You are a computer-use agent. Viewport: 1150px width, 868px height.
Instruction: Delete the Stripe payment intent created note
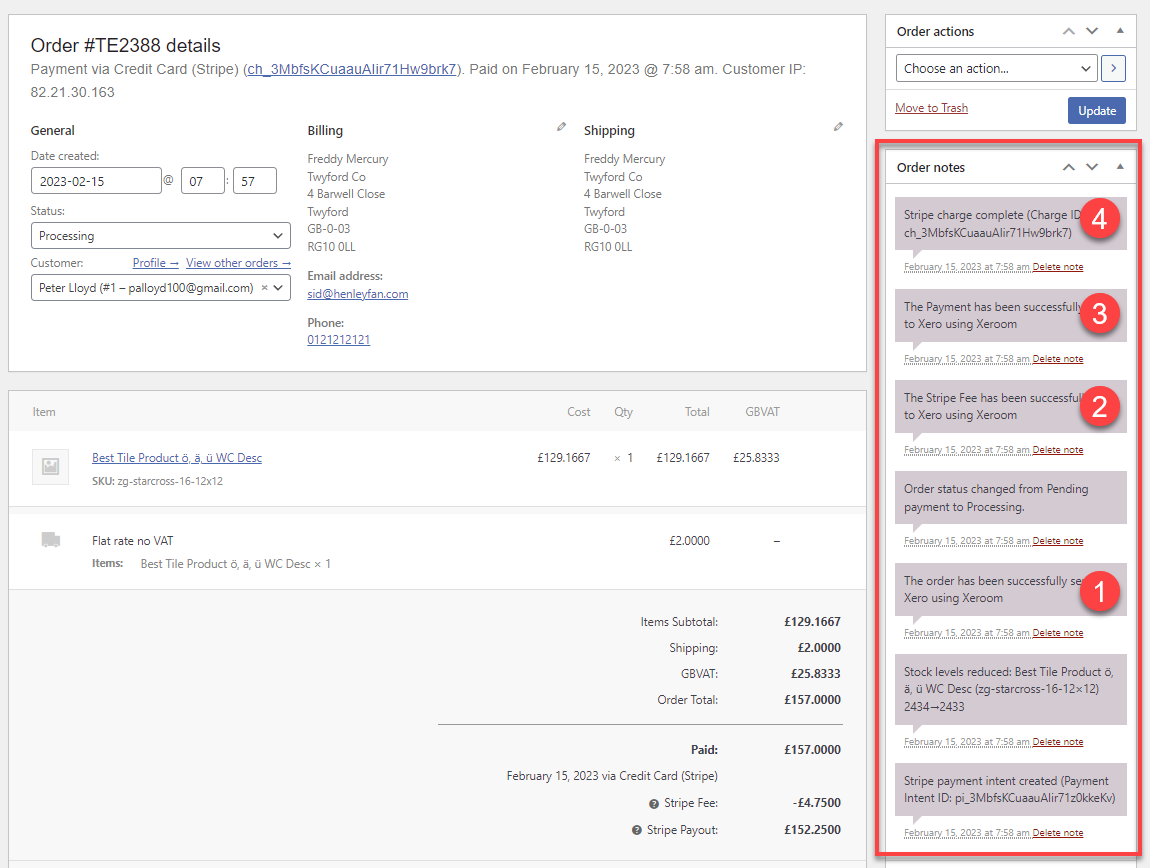coord(1058,833)
